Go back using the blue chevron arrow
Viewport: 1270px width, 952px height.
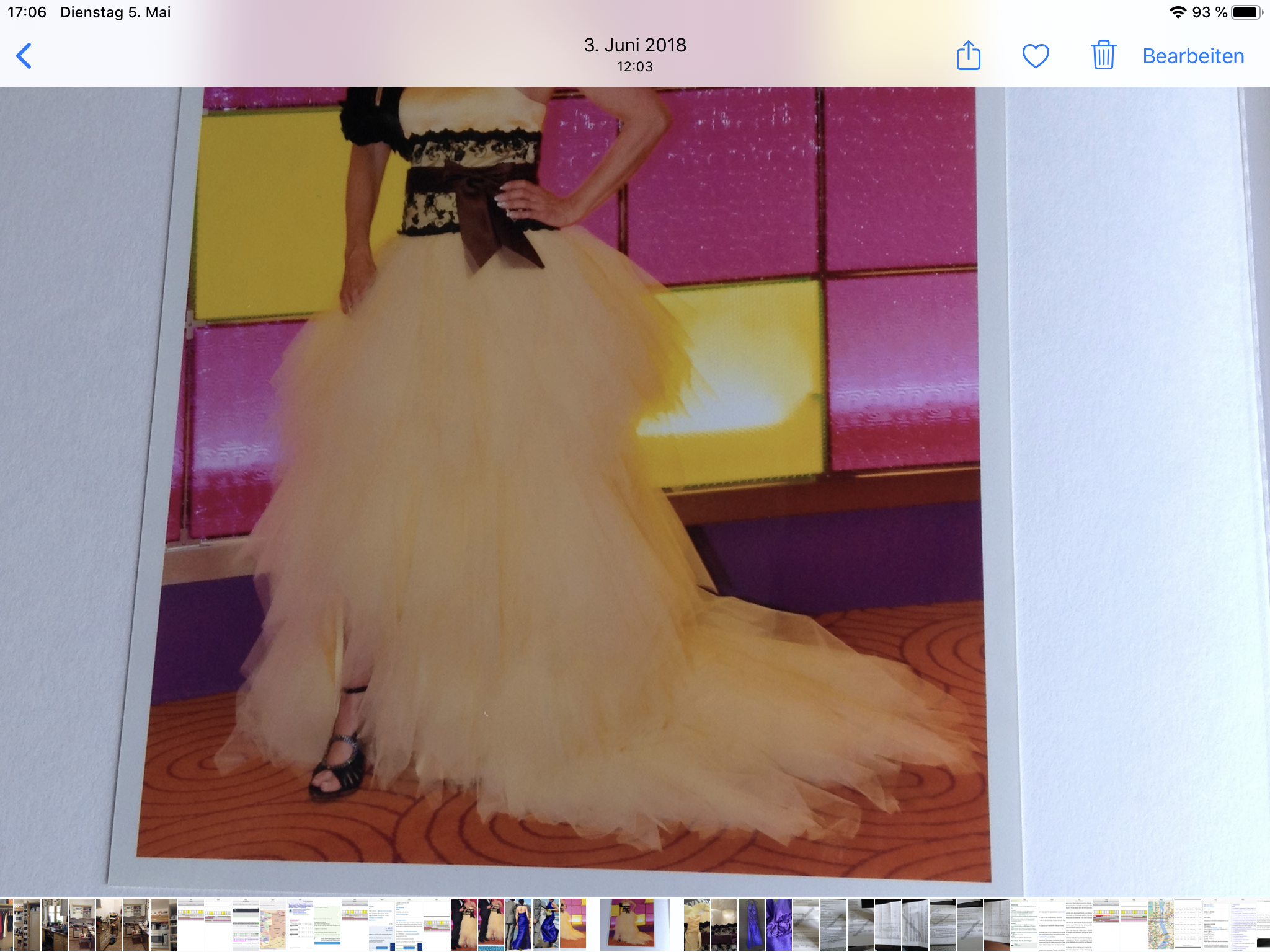tap(24, 56)
